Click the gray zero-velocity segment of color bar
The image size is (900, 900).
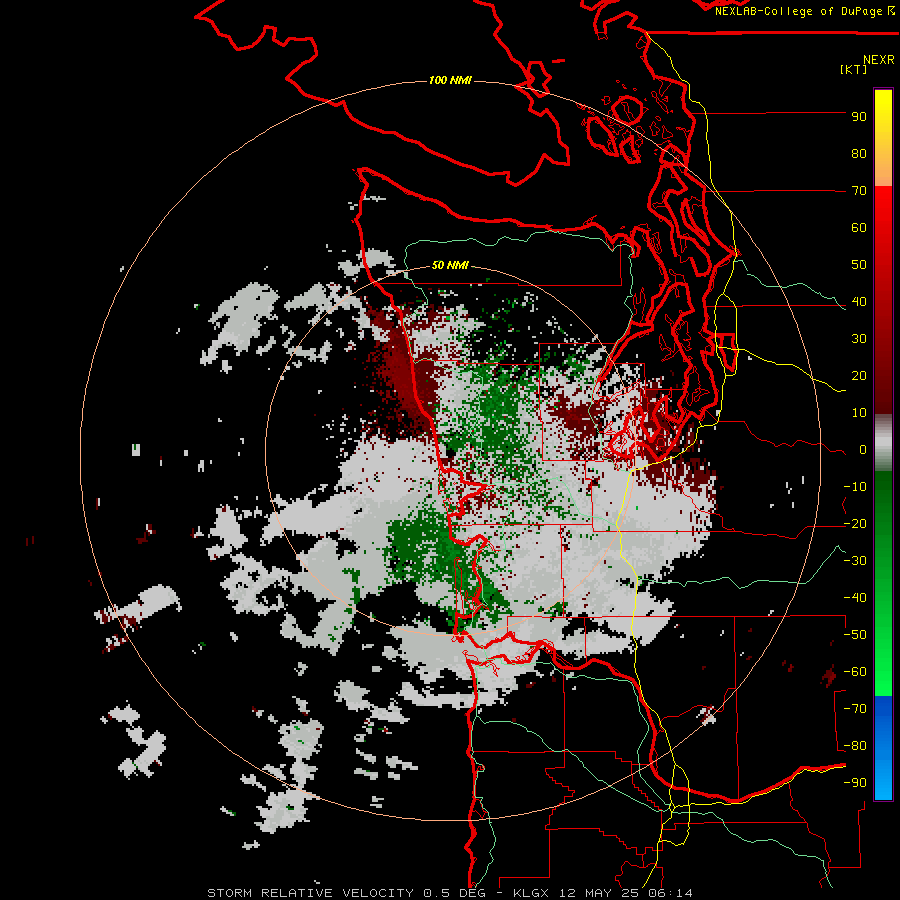click(883, 443)
